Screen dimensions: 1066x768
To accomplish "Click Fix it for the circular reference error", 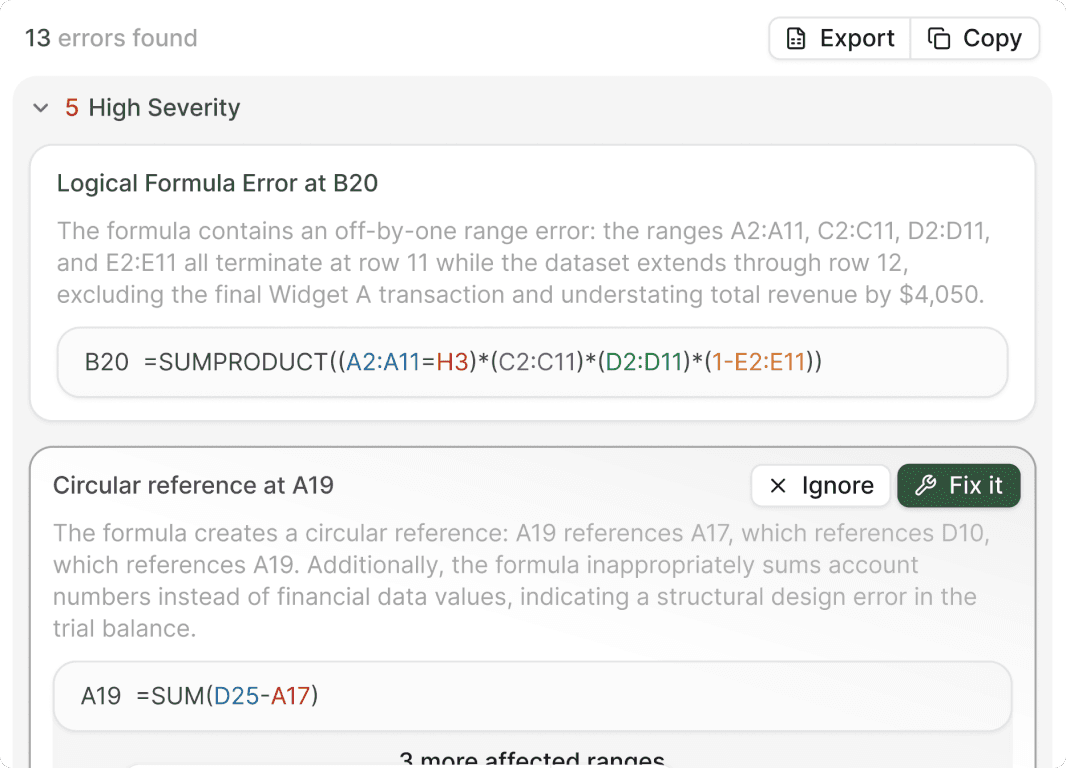I will [959, 485].
